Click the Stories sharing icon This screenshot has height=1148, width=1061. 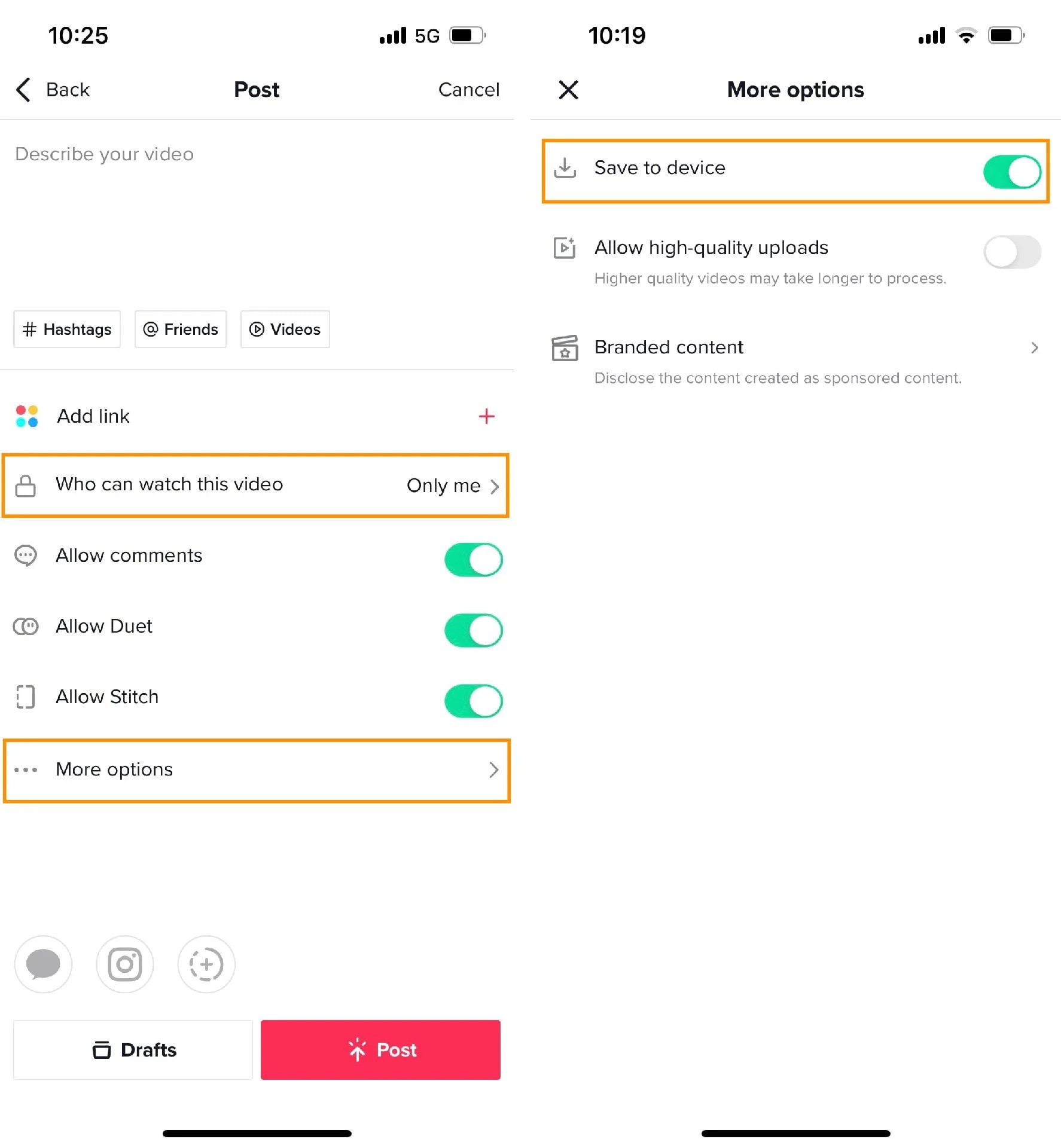(x=206, y=964)
